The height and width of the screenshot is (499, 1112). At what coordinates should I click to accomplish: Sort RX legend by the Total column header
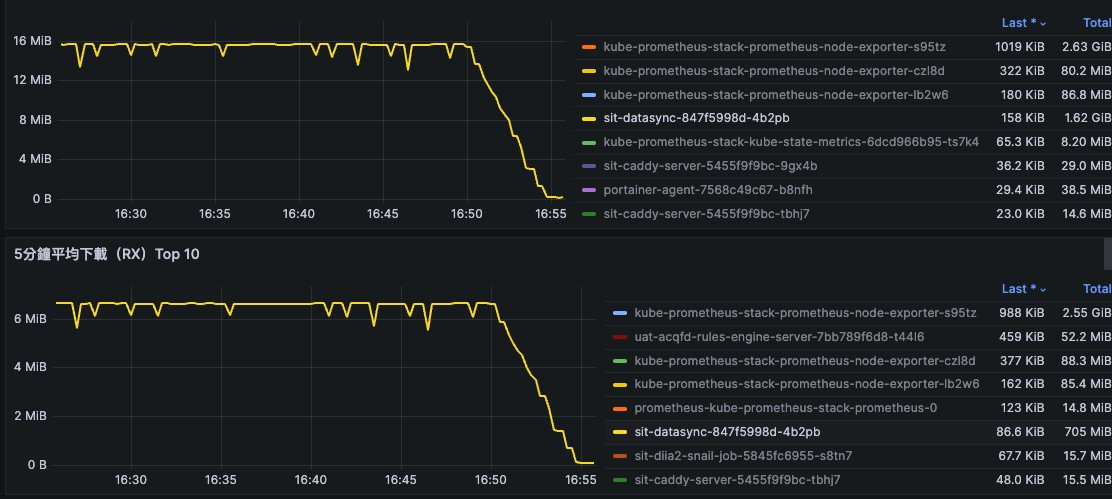tap(1096, 289)
